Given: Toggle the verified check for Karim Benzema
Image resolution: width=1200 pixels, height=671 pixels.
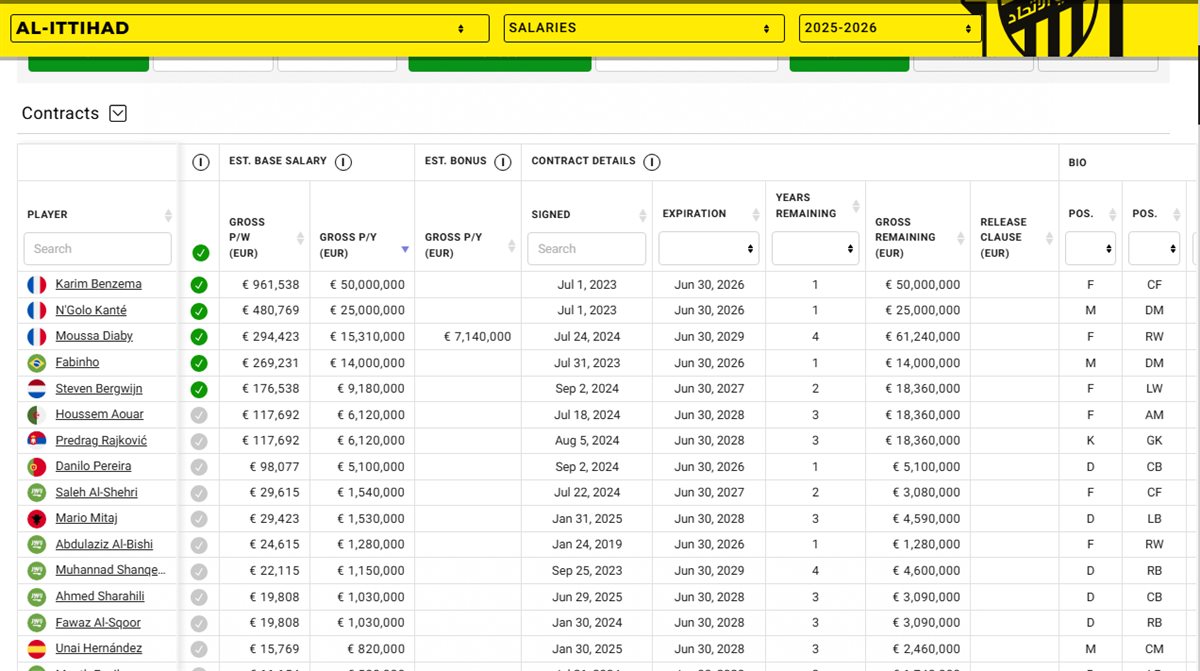Looking at the screenshot, I should pyautogui.click(x=199, y=285).
